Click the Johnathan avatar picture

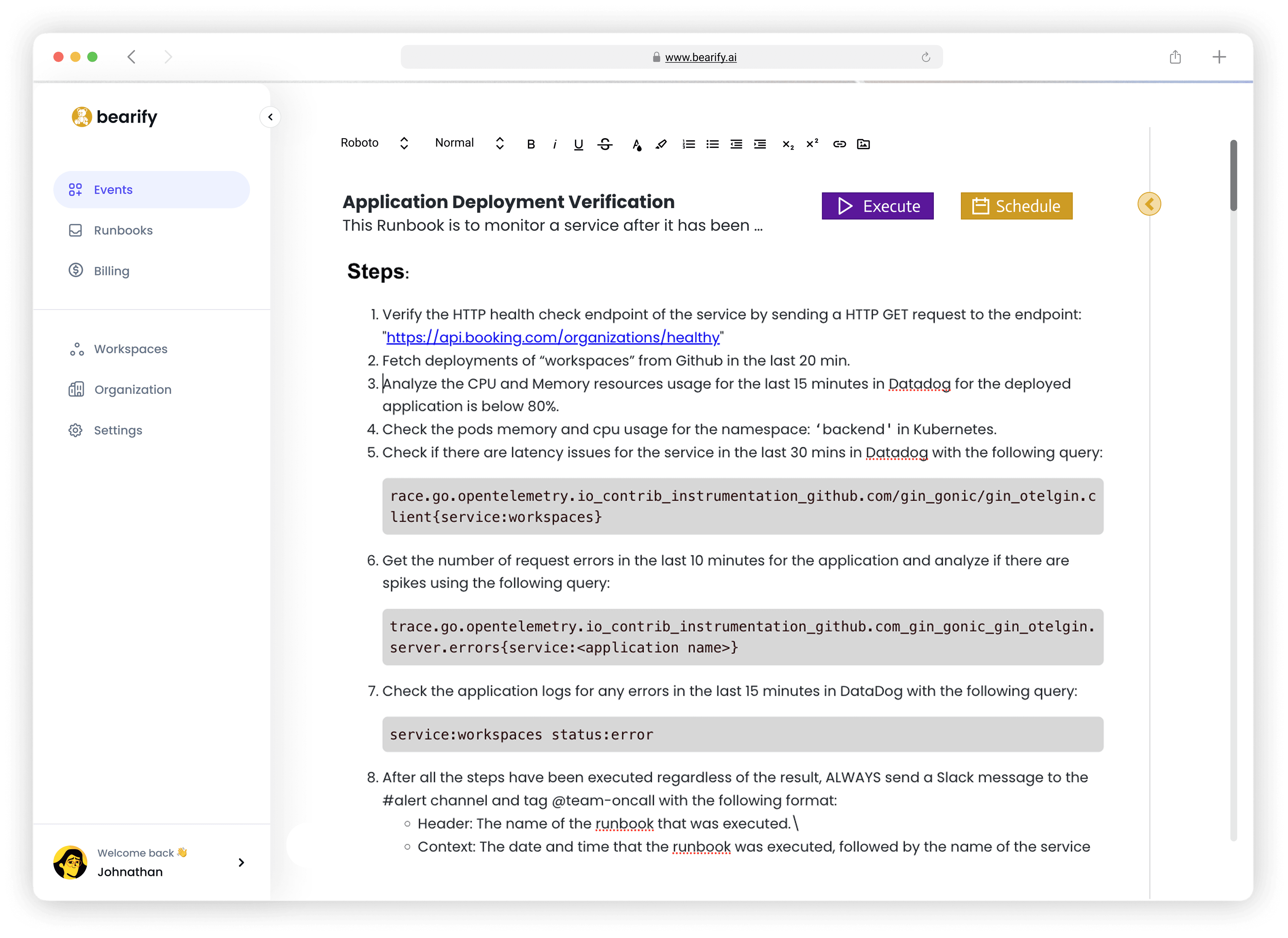70,863
